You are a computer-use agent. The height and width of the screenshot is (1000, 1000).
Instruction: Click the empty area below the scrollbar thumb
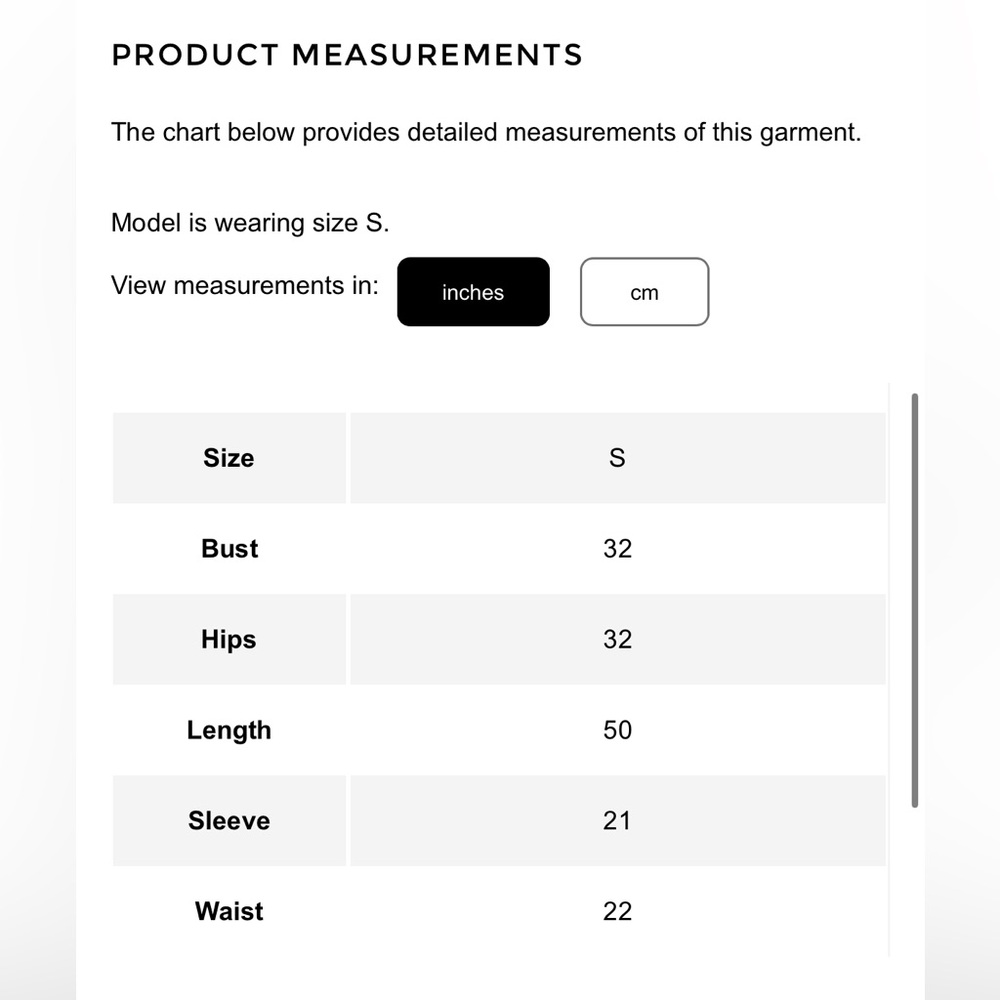pyautogui.click(x=915, y=883)
